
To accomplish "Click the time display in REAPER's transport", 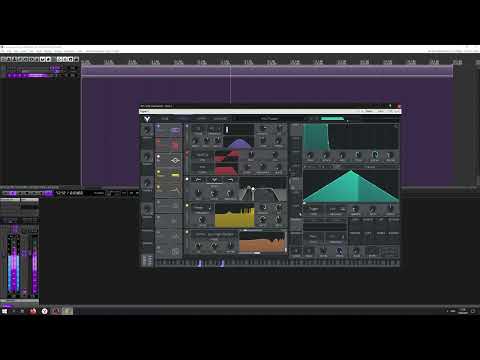I will (x=69, y=193).
